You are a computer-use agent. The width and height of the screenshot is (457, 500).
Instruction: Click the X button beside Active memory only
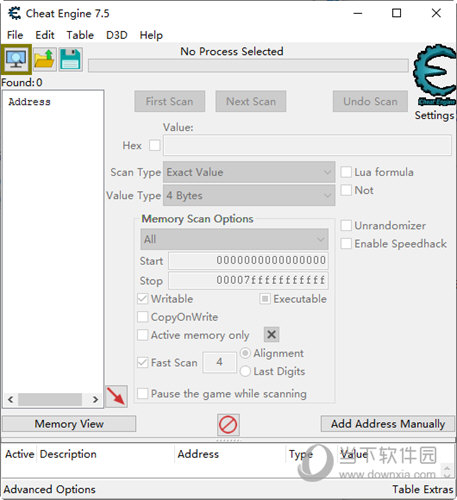click(271, 334)
